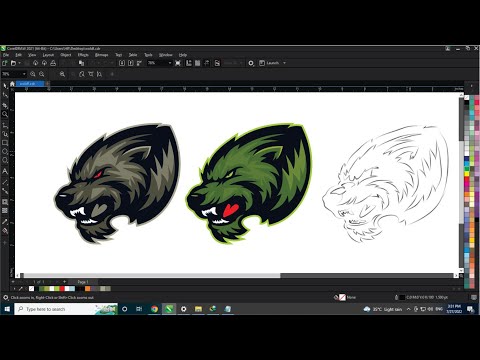Open the Layout menu
The height and width of the screenshot is (360, 480).
(x=48, y=55)
